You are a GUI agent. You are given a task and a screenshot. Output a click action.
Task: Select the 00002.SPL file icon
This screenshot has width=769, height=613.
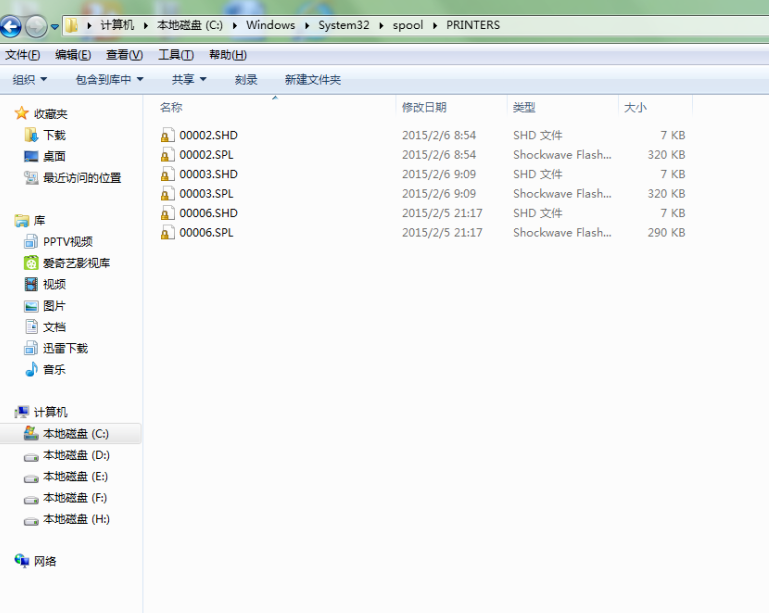(168, 154)
